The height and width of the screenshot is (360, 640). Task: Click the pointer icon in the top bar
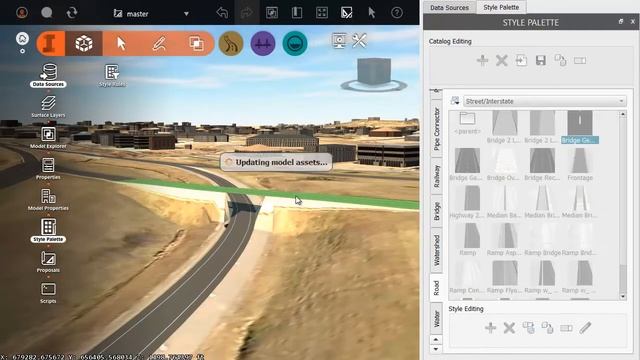tap(371, 13)
